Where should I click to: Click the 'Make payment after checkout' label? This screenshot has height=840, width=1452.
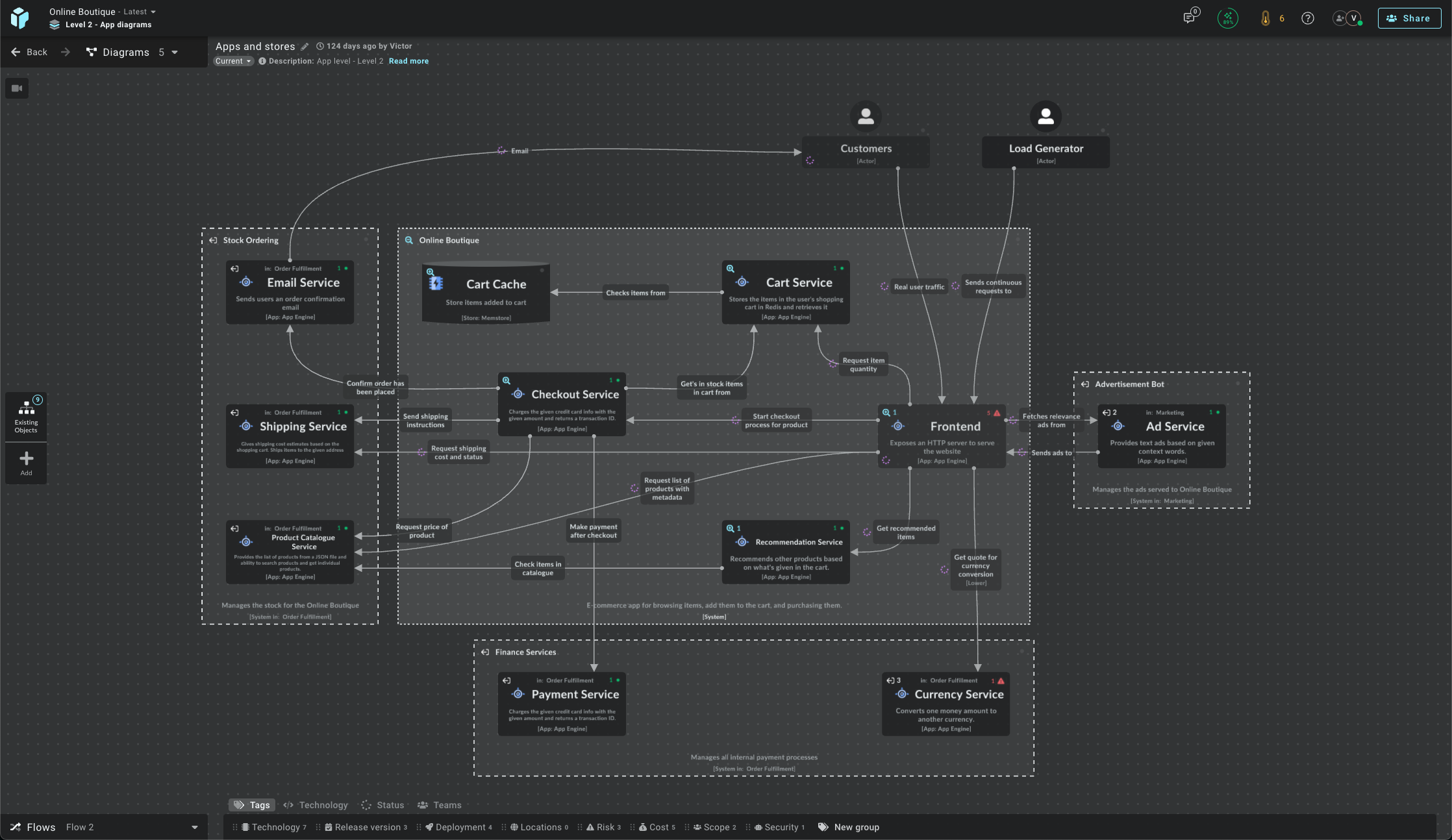point(594,531)
